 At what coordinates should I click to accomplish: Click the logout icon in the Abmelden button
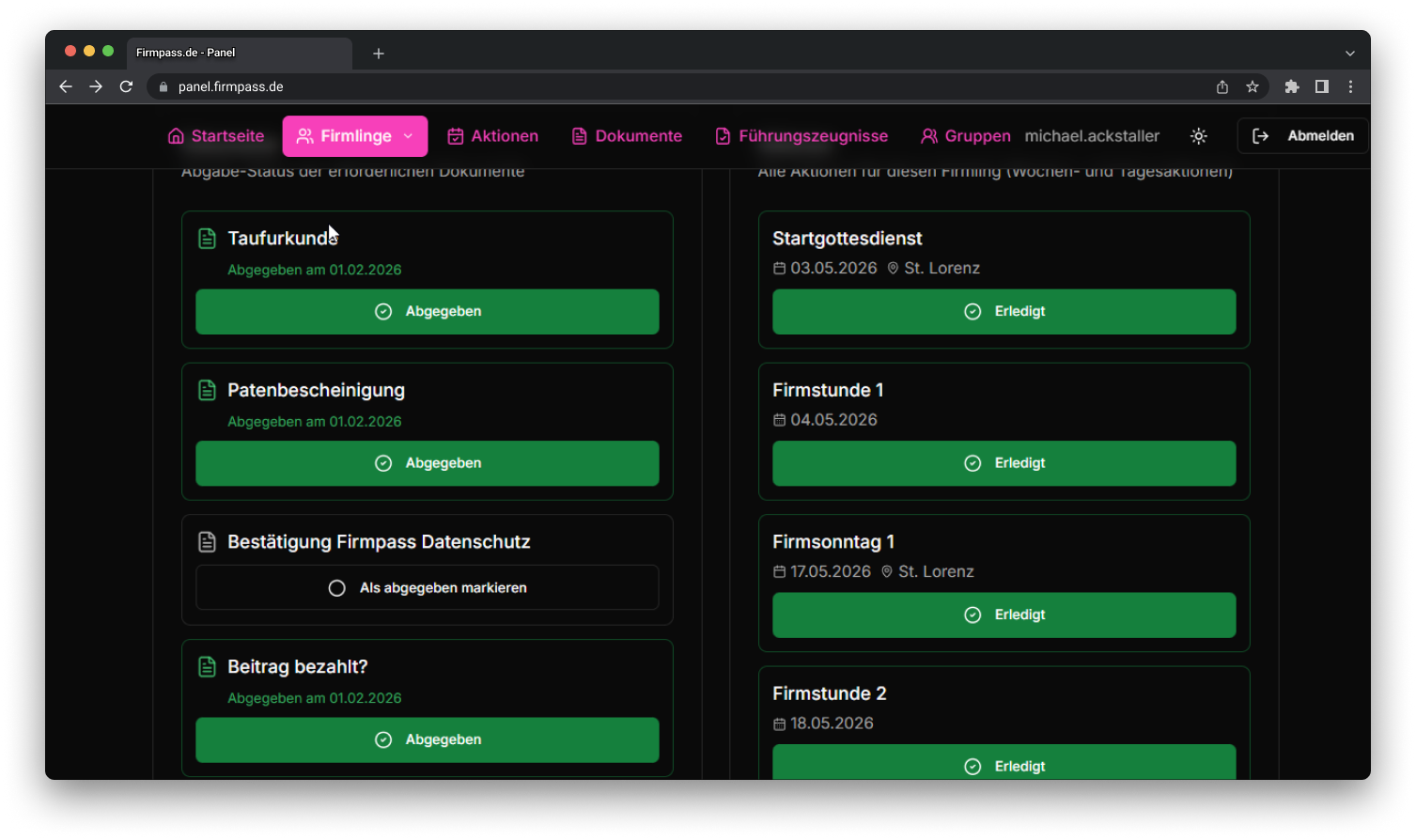click(x=1262, y=135)
